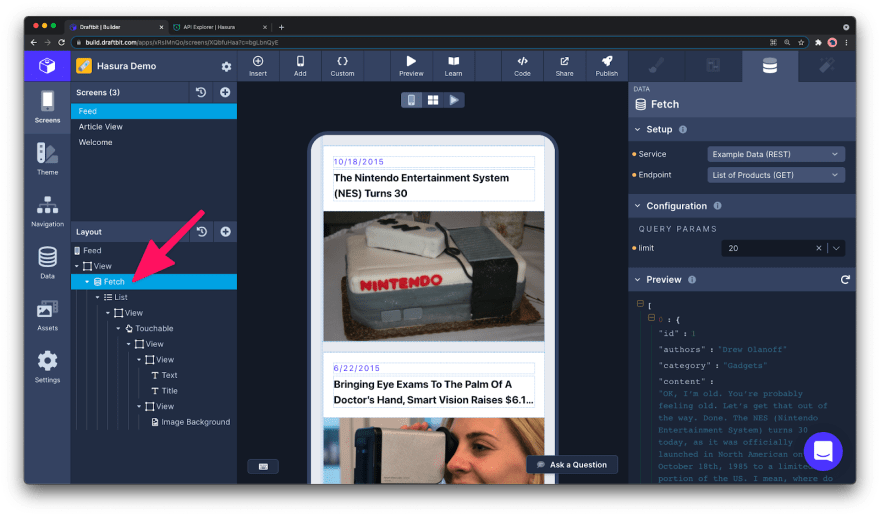Clear the limit value with X
The image size is (880, 516).
[x=818, y=248]
